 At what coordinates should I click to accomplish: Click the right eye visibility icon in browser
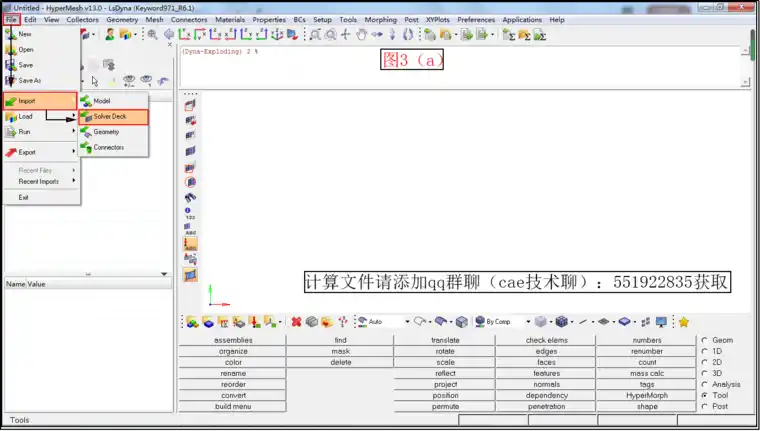(146, 80)
